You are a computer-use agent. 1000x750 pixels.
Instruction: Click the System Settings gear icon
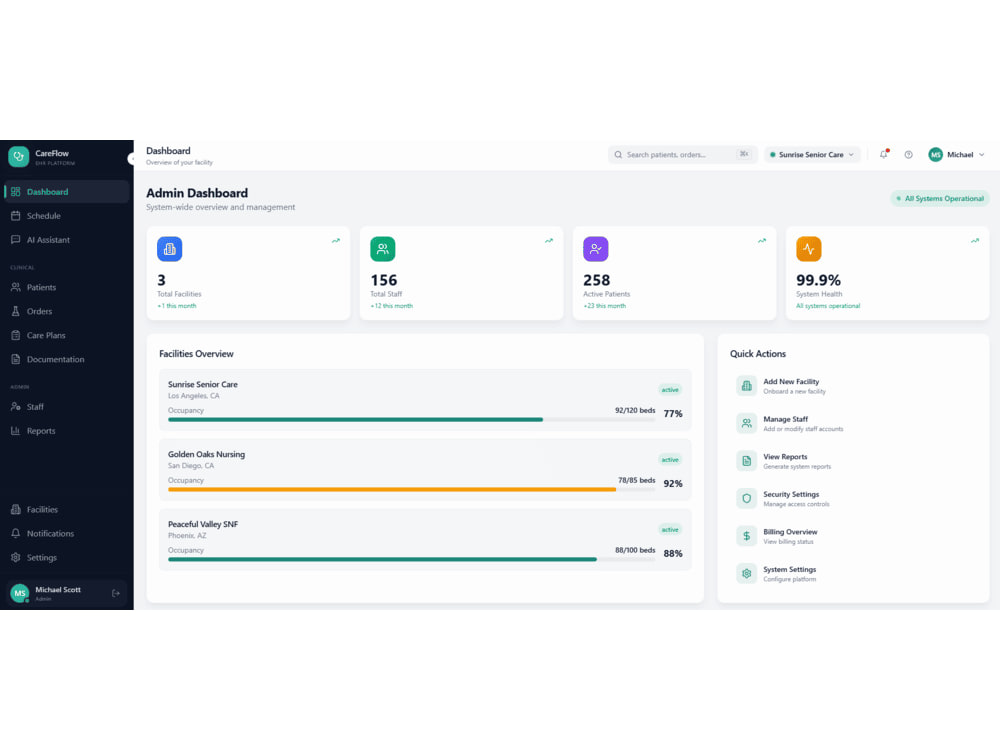(x=746, y=573)
